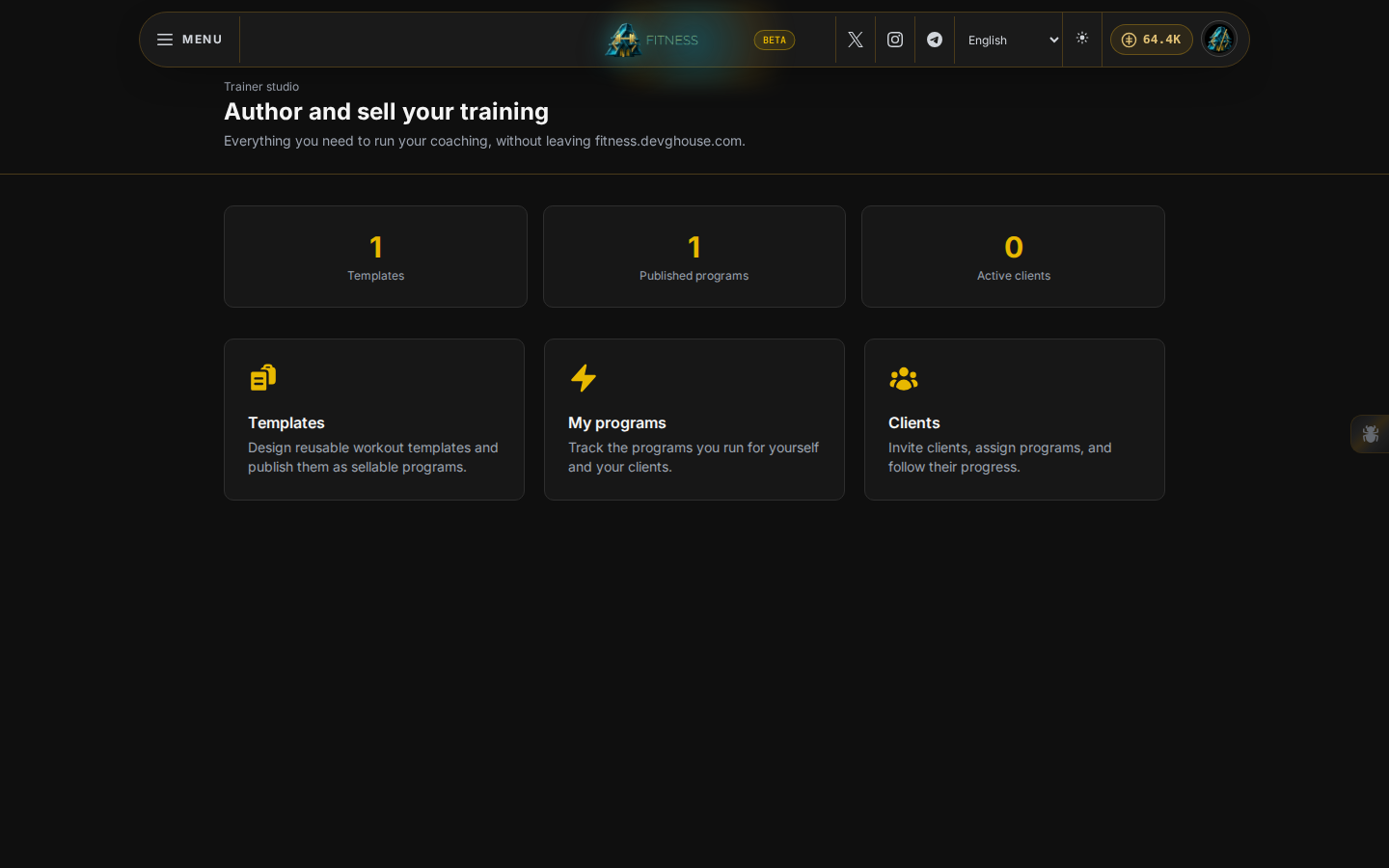Screen dimensions: 1389x868
Task: Open the My programs card title
Action: 617,422
